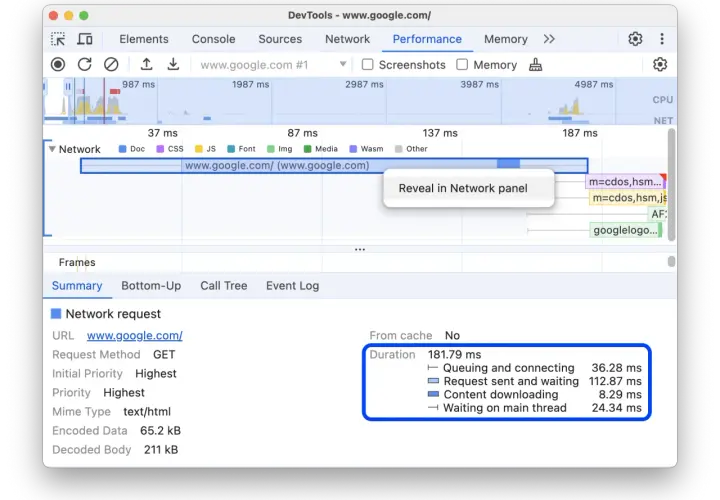Open the www.google.com/ URL link
The width and height of the screenshot is (720, 500).
[x=135, y=336]
